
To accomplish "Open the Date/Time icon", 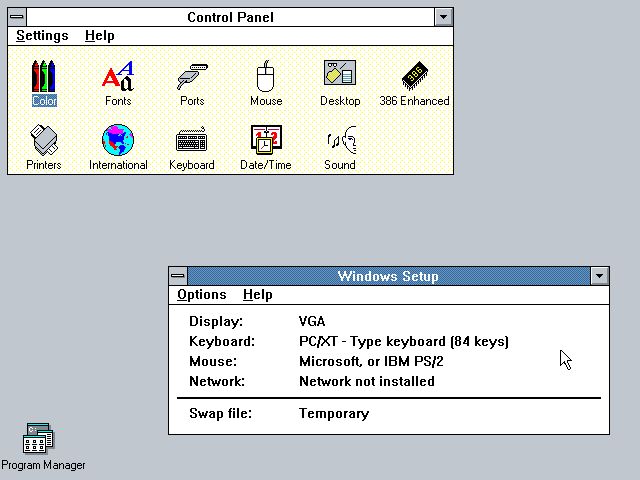I will [x=266, y=140].
